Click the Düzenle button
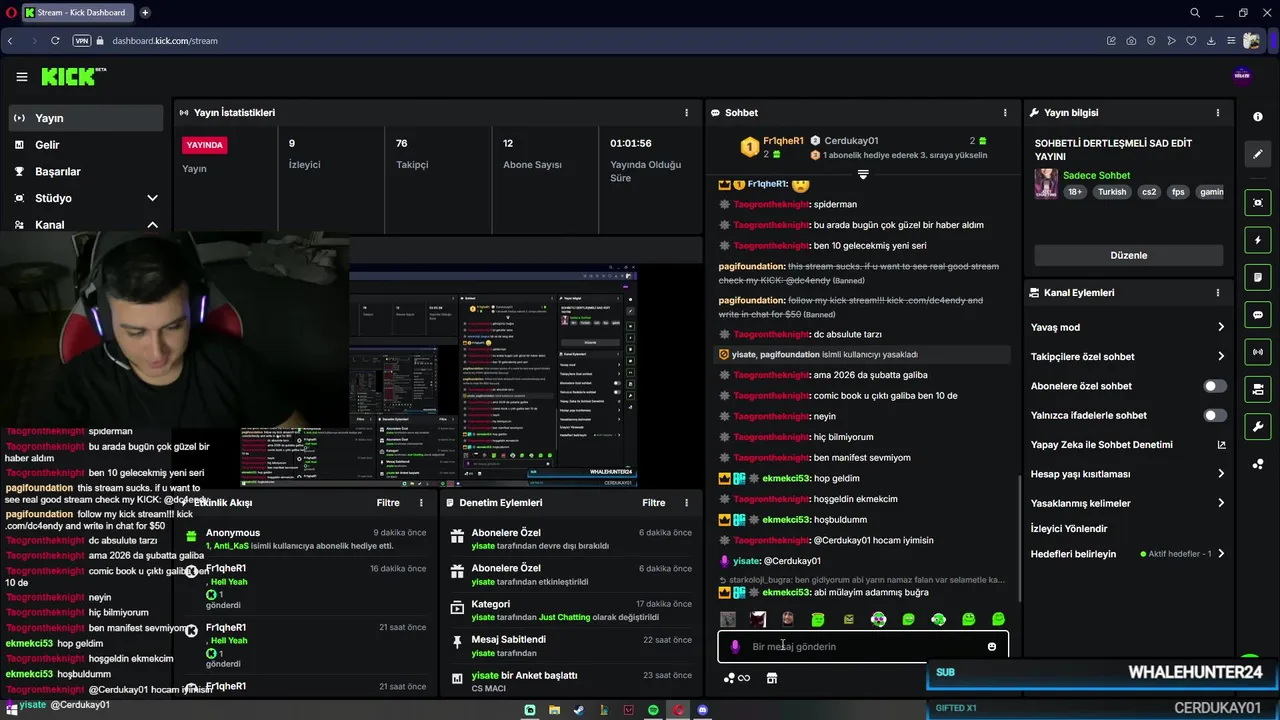Screen dimensions: 1280x720 [x=1128, y=255]
